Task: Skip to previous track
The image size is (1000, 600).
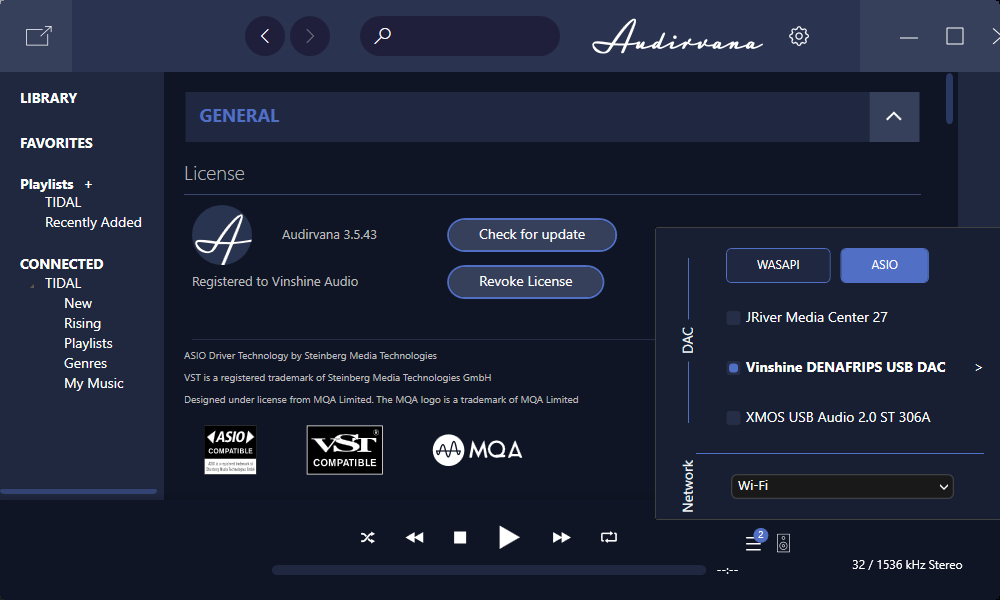Action: coord(415,538)
